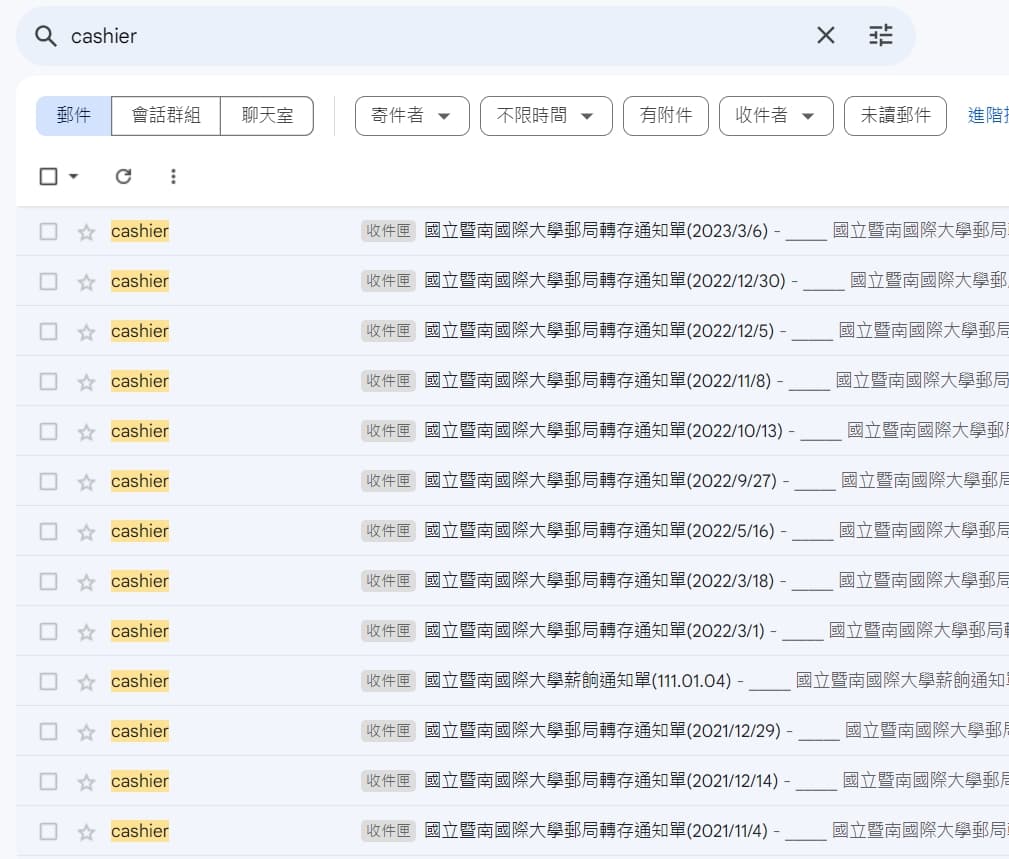Viewport: 1009px width, 859px height.
Task: Tick checkbox for the 2022/3/18 email
Action: (x=48, y=582)
